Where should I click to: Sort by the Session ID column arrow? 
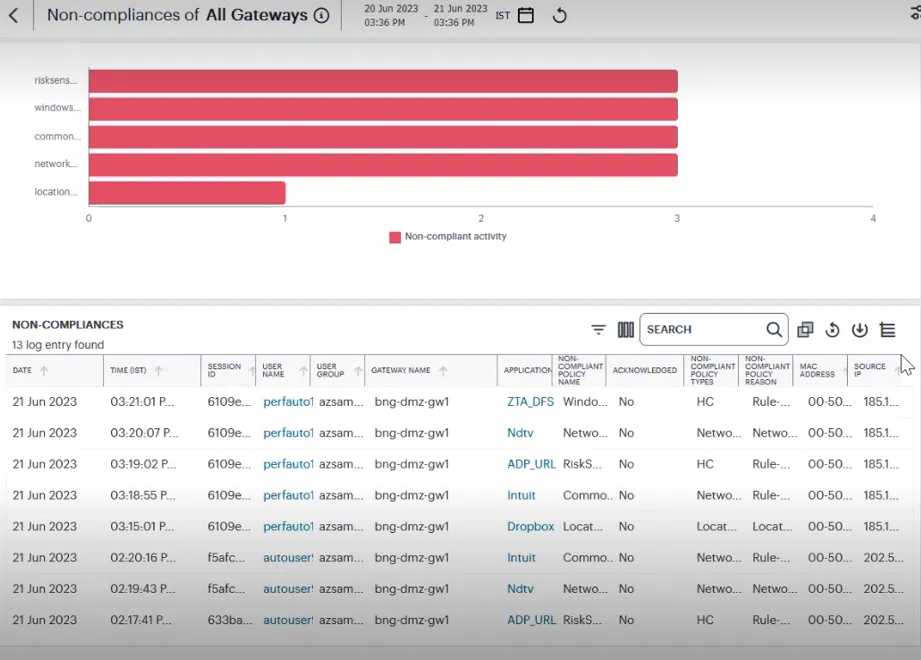[252, 371]
